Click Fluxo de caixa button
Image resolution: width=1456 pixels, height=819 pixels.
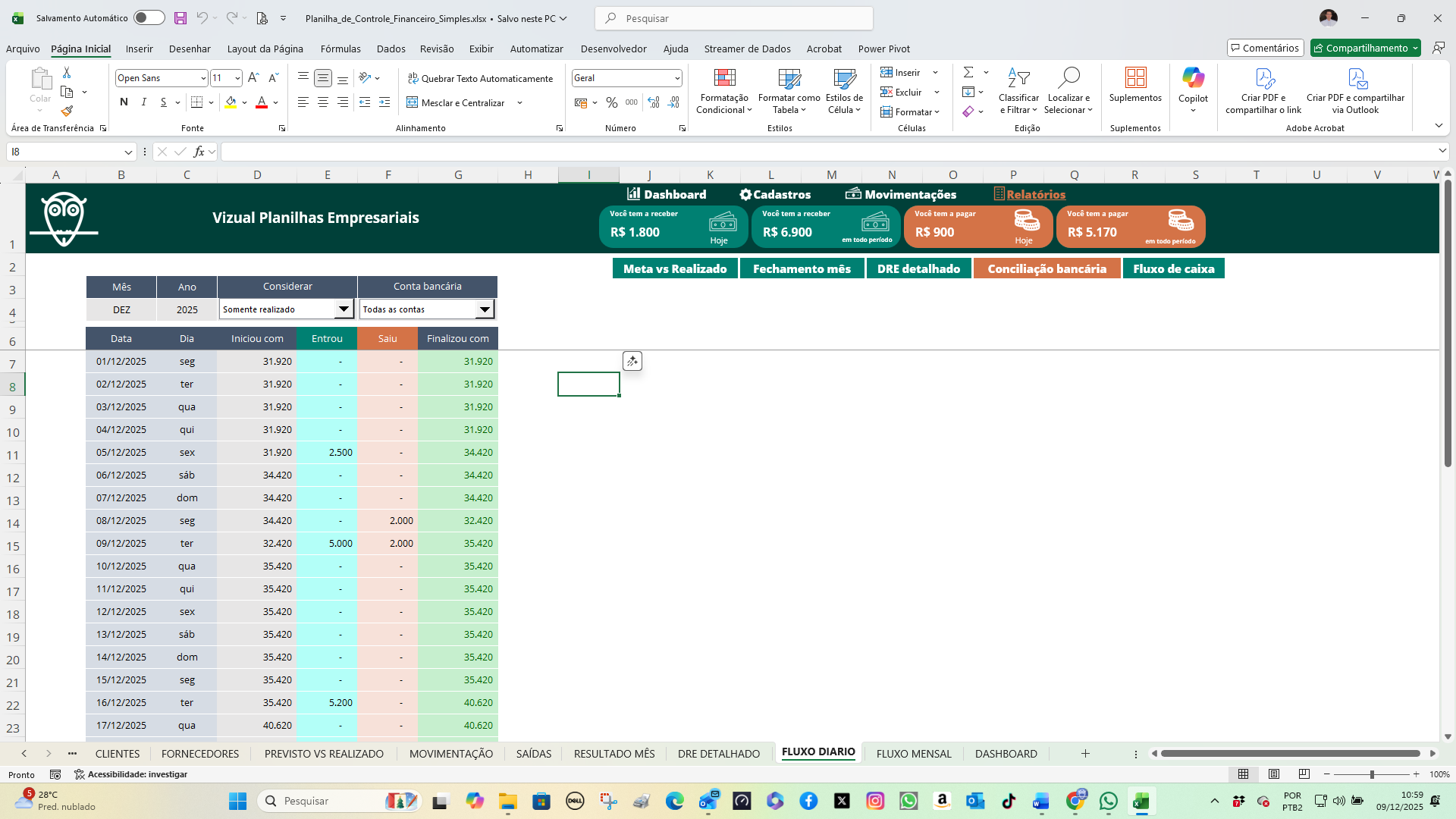[1173, 268]
